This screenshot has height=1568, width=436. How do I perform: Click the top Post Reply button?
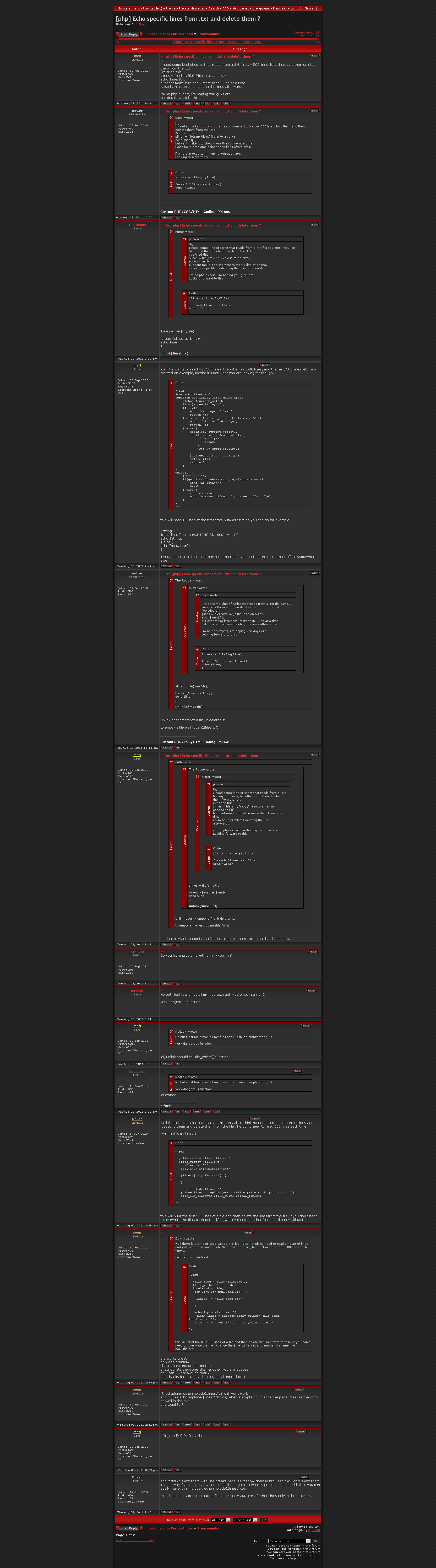[x=129, y=35]
